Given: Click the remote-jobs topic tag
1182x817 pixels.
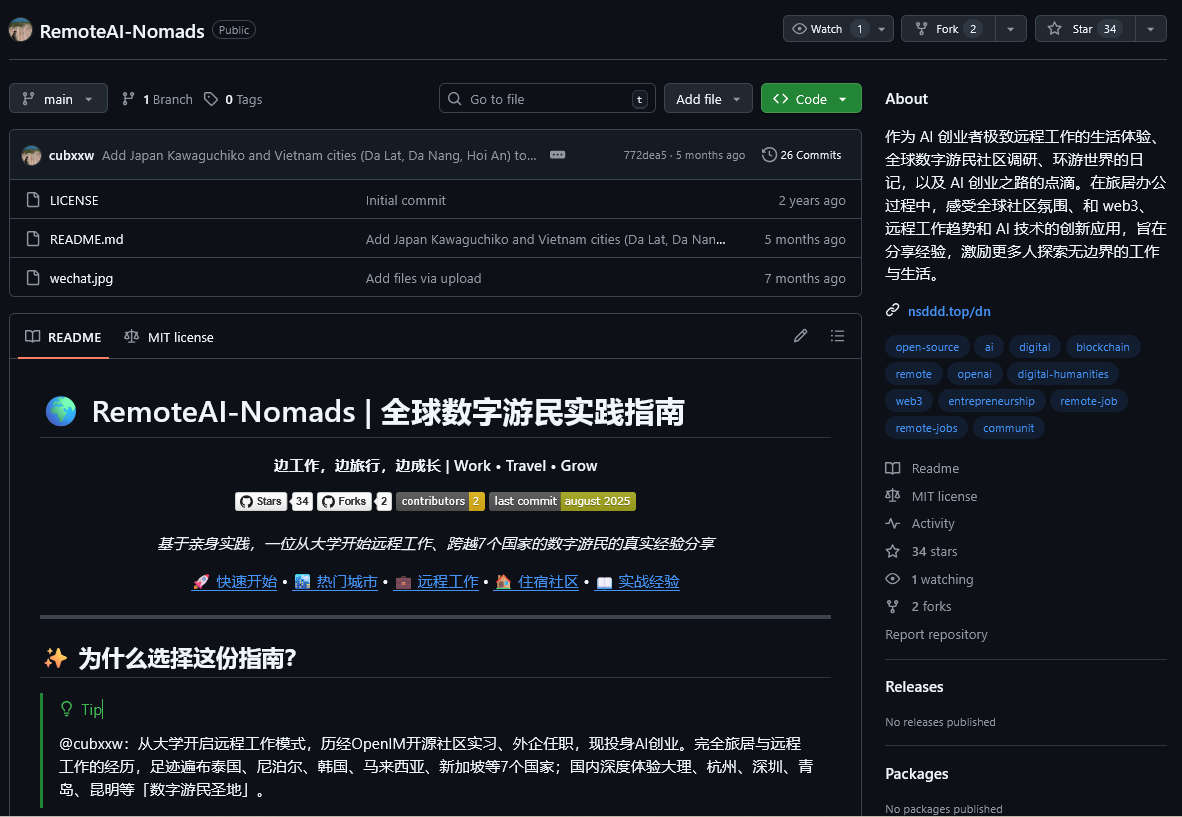Looking at the screenshot, I should pyautogui.click(x=926, y=429).
